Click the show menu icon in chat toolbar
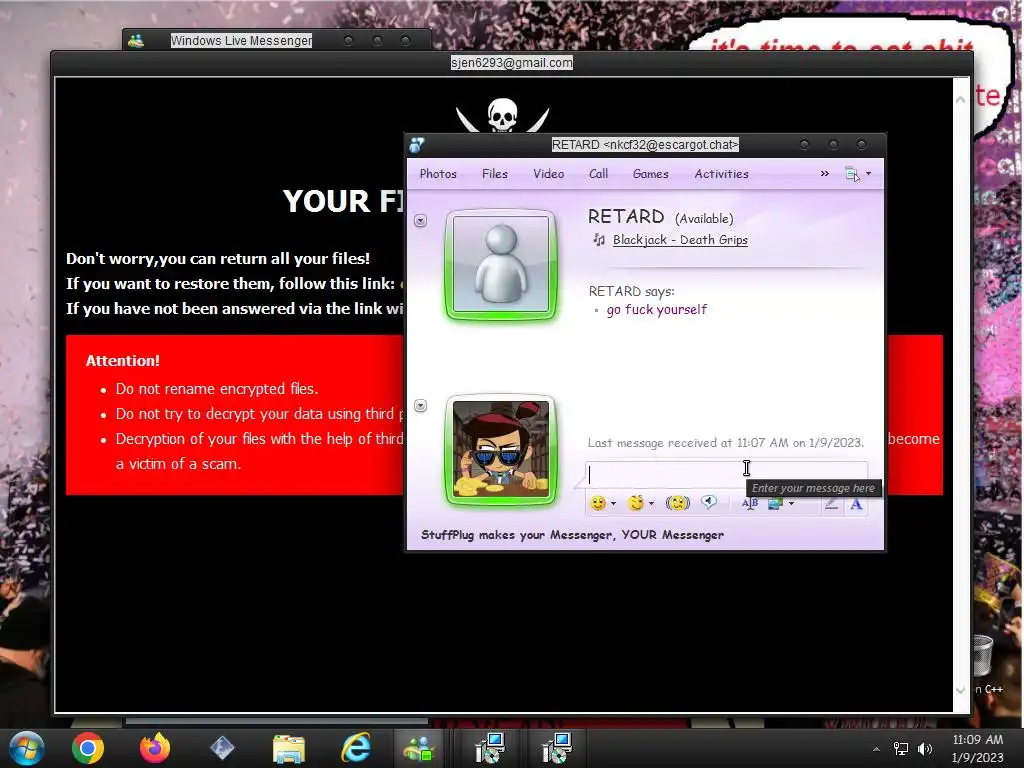 (852, 174)
